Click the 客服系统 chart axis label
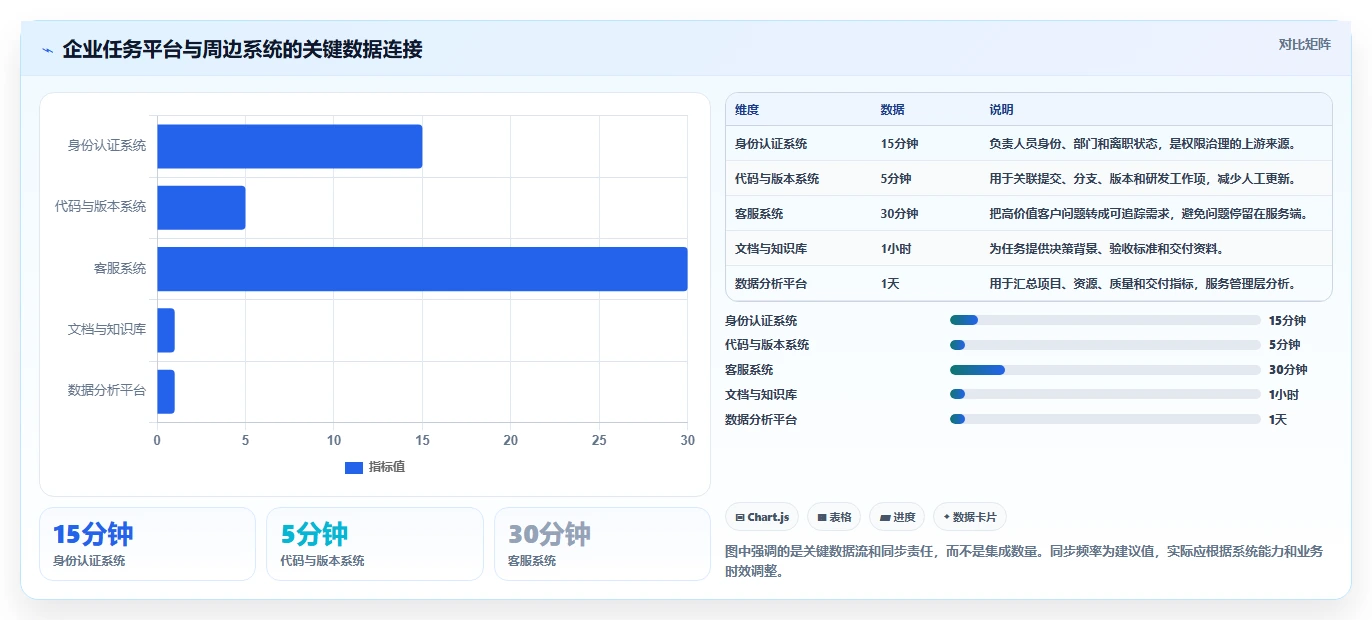1372x620 pixels. (119, 269)
